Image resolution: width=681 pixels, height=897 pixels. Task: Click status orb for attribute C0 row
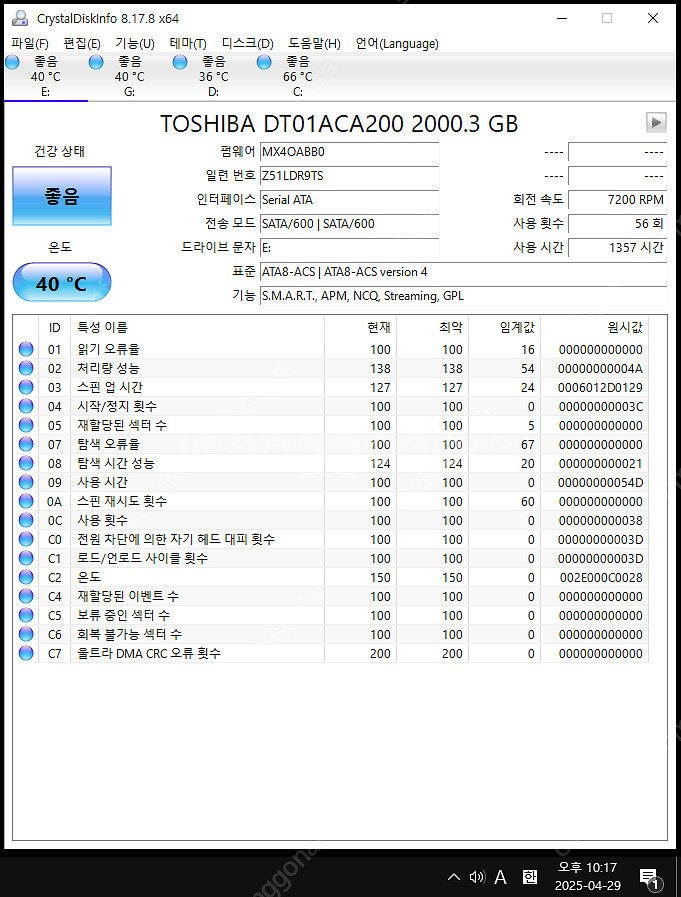26,539
